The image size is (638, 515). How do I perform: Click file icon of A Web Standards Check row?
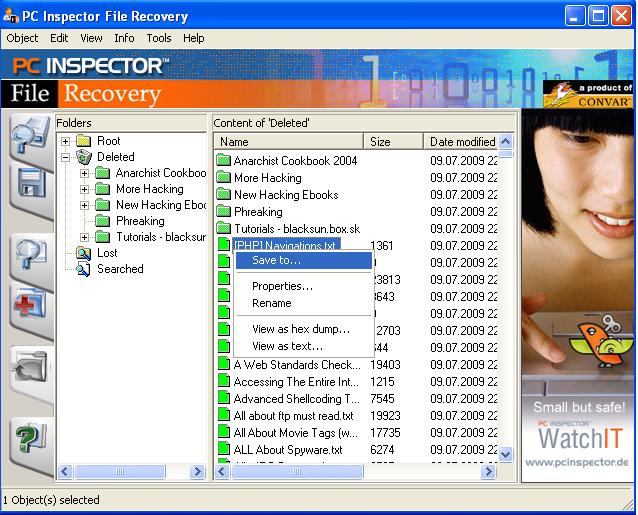(x=224, y=364)
